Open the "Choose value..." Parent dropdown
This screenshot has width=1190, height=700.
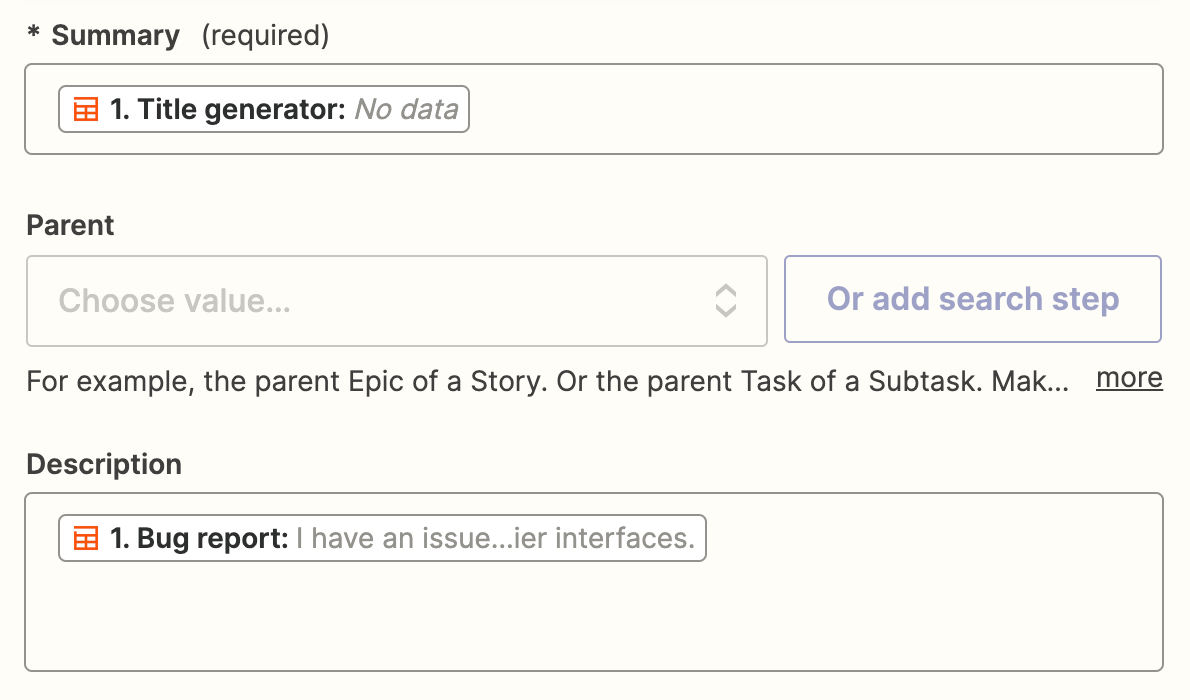click(x=380, y=300)
